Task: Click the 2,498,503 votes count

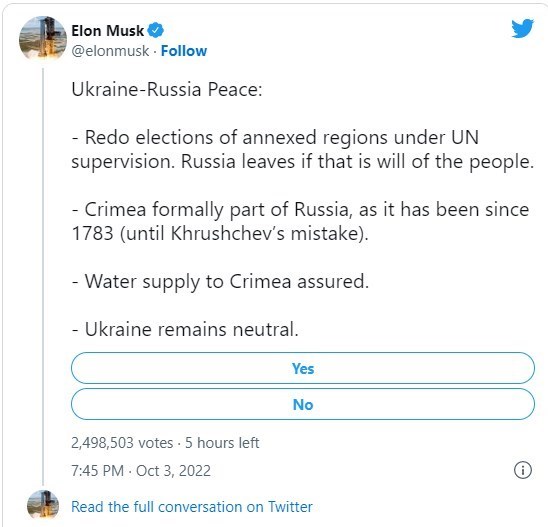Action: (122, 443)
